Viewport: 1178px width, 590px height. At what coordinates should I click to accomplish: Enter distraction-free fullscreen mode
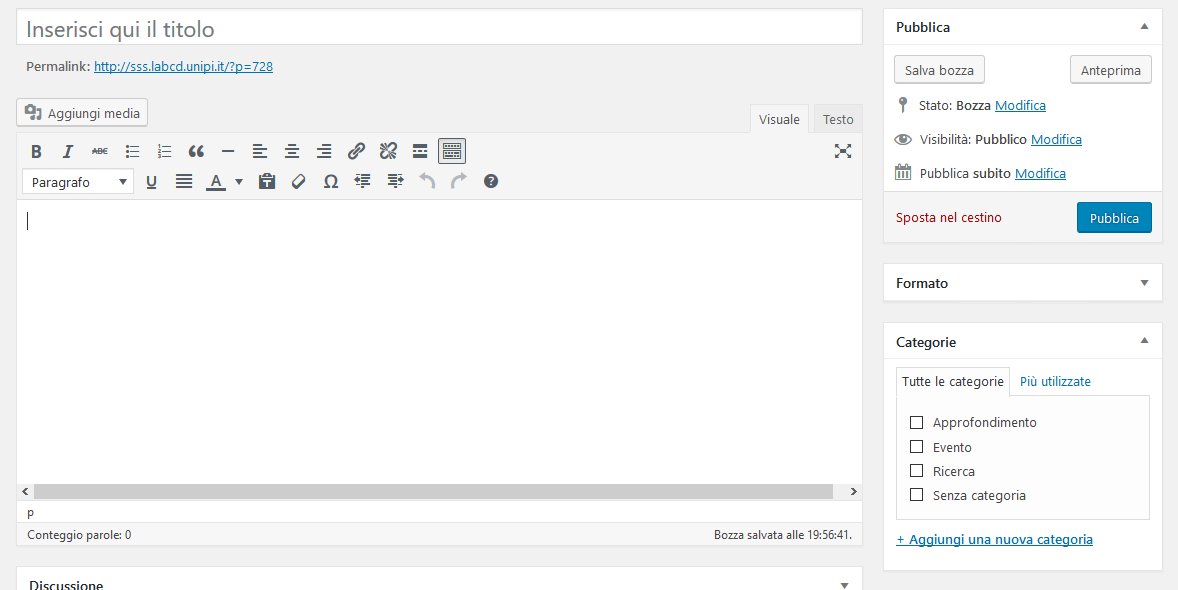point(843,151)
